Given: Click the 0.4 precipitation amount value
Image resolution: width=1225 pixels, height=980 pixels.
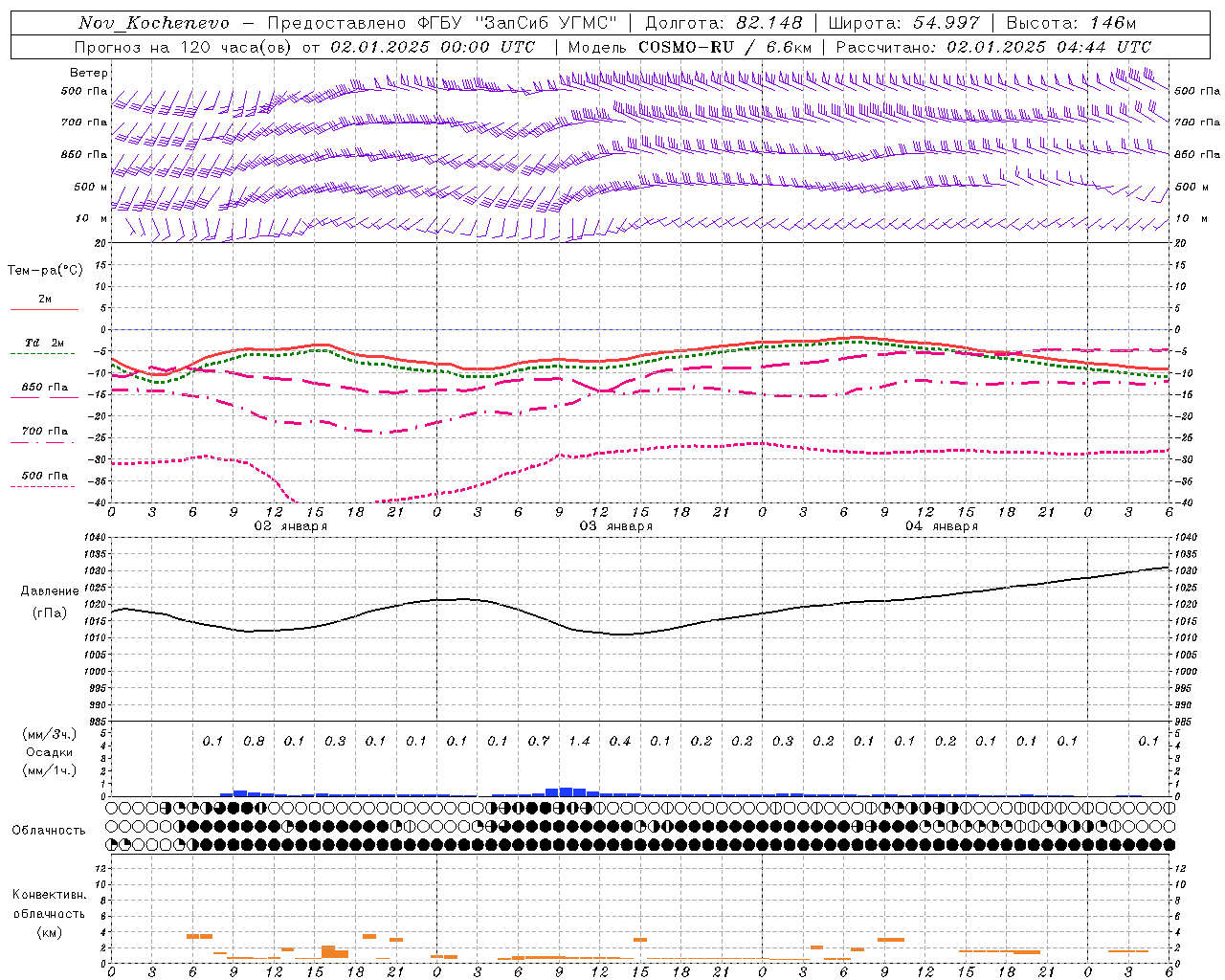Looking at the screenshot, I should 620,741.
